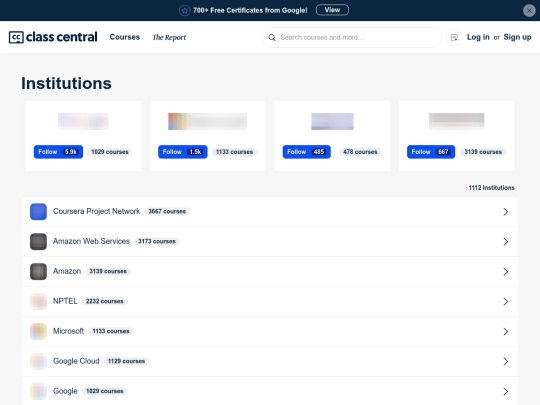The height and width of the screenshot is (405, 540).
Task: Click the 478 courses badge in featured card
Action: point(360,152)
